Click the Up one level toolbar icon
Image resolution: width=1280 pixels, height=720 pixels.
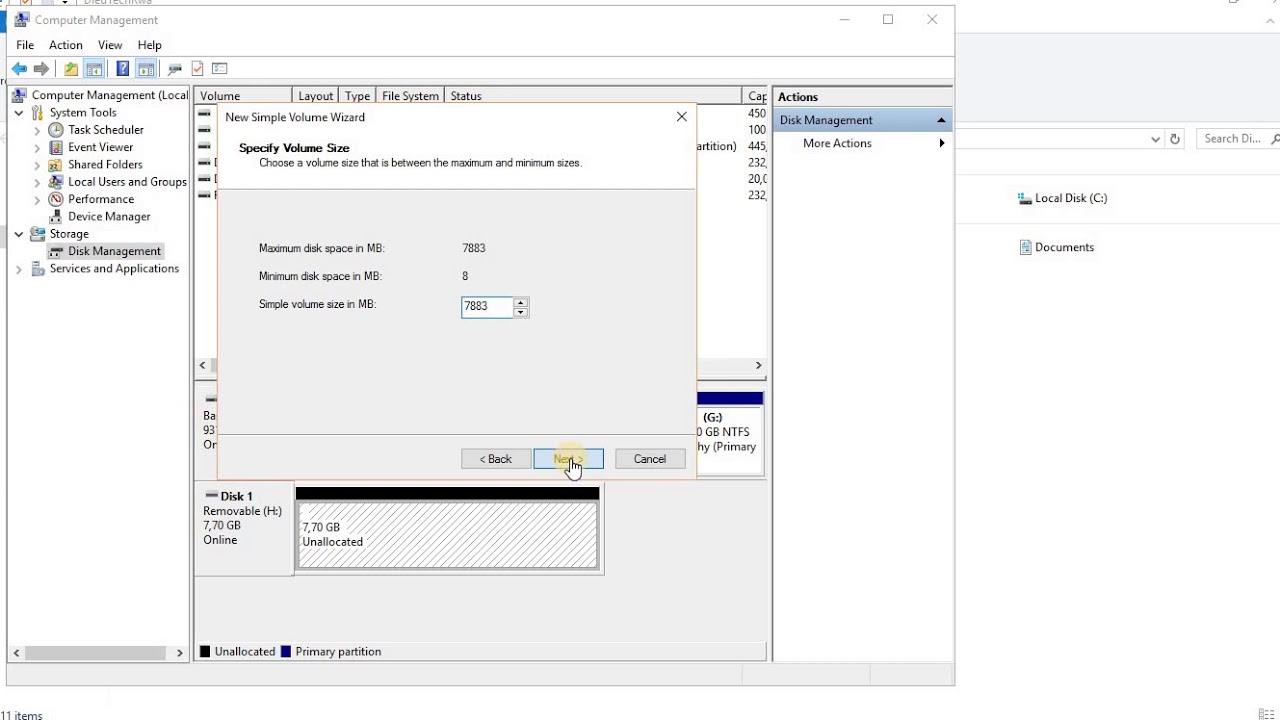(71, 69)
